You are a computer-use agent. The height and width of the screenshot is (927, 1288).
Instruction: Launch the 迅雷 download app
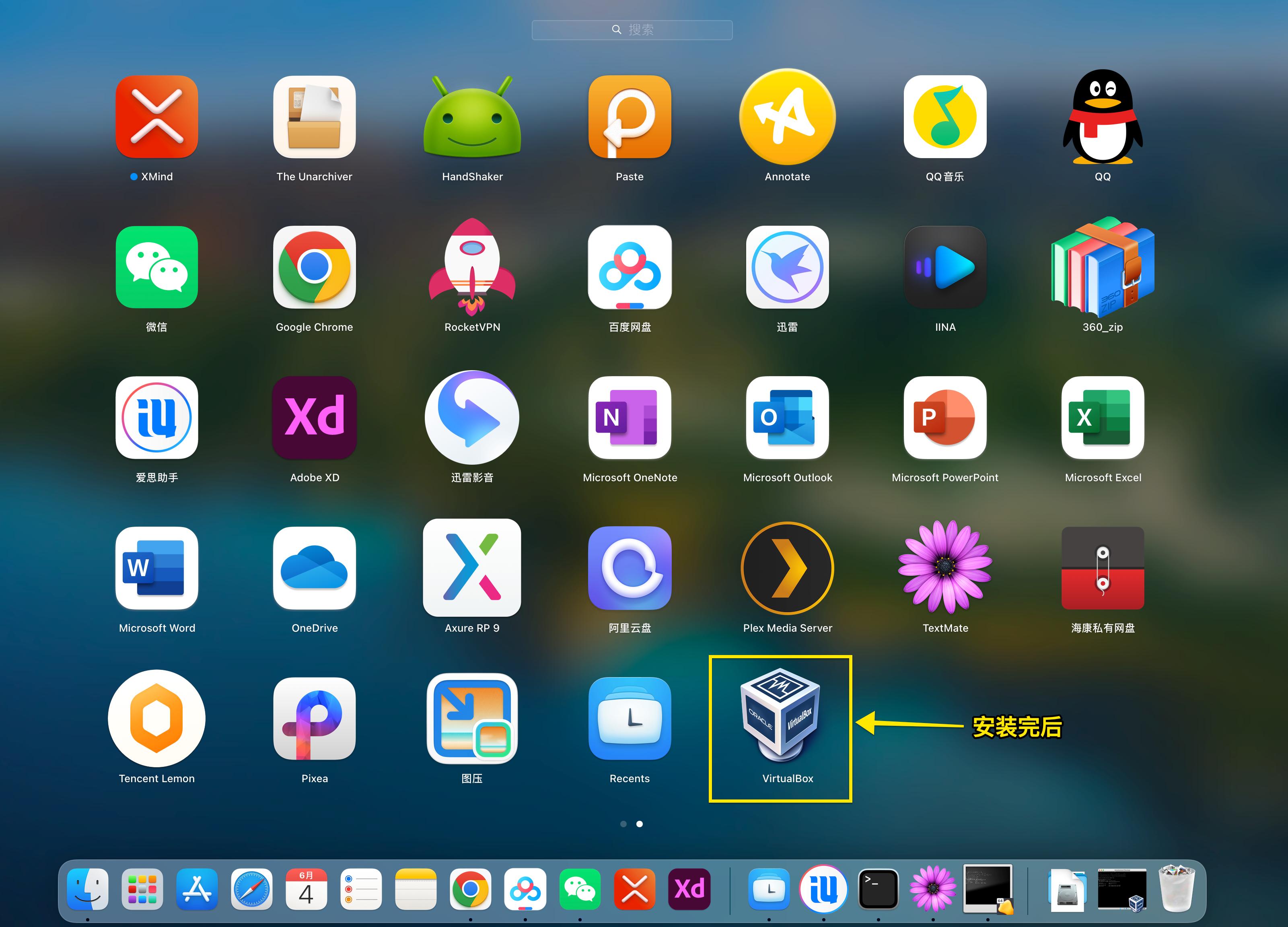coord(787,268)
